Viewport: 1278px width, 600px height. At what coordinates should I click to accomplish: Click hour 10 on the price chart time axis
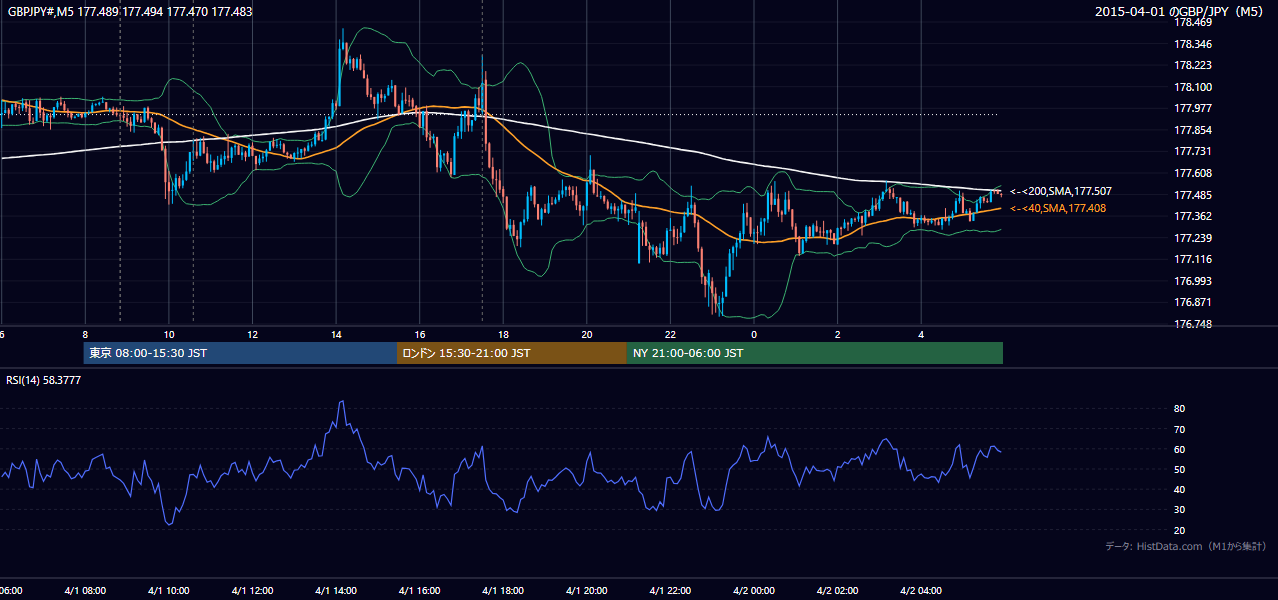[x=169, y=334]
